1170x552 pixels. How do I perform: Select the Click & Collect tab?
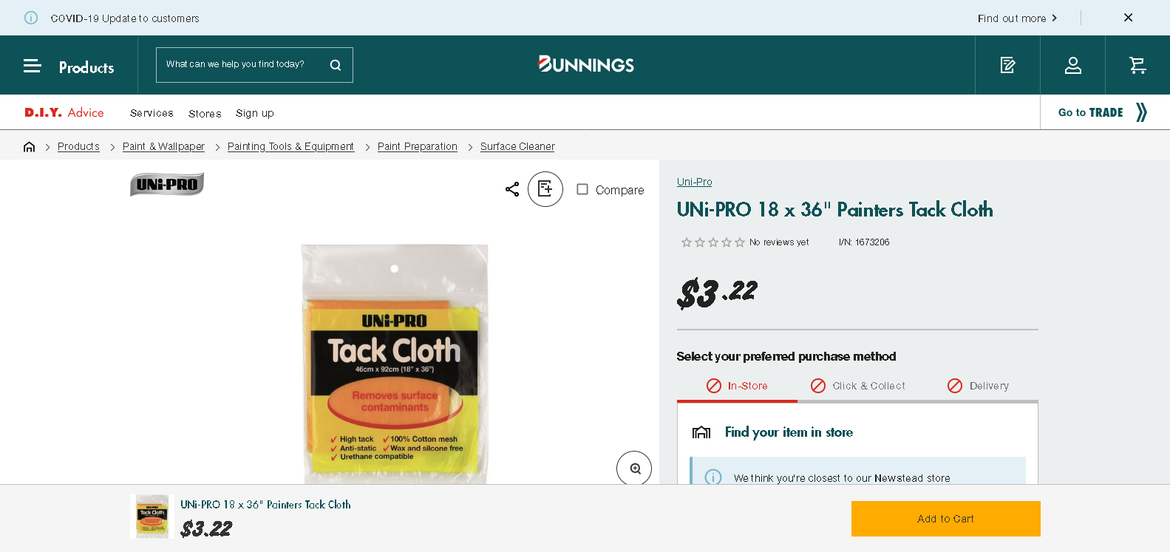pos(857,386)
